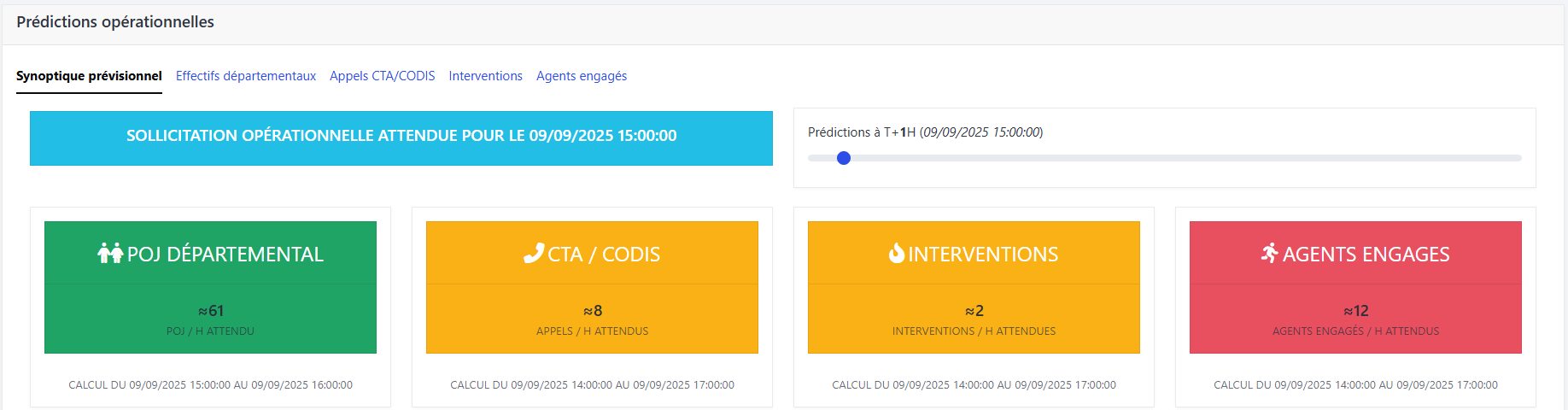Select the Agents engagés tab

pyautogui.click(x=581, y=76)
